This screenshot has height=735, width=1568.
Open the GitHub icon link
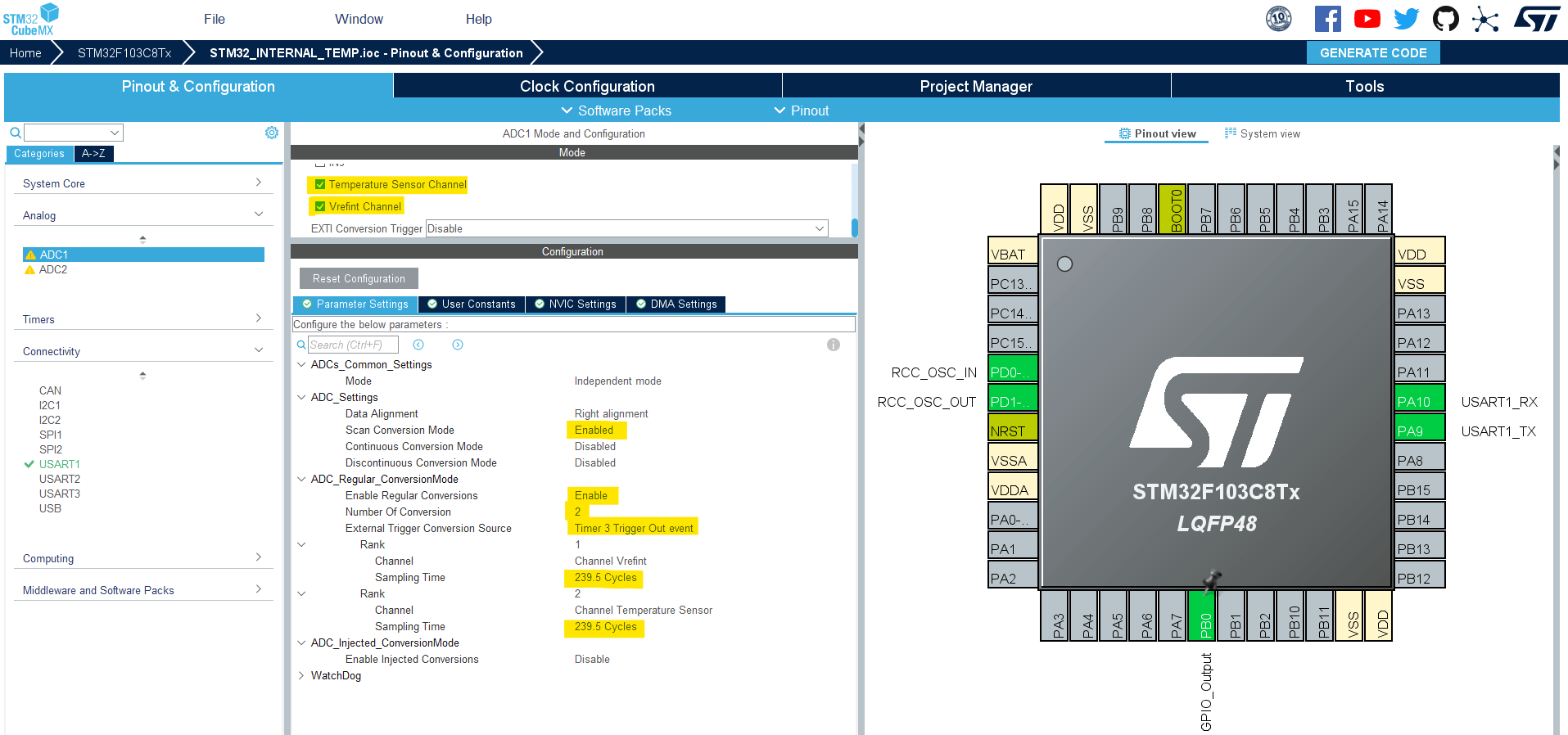click(1445, 19)
